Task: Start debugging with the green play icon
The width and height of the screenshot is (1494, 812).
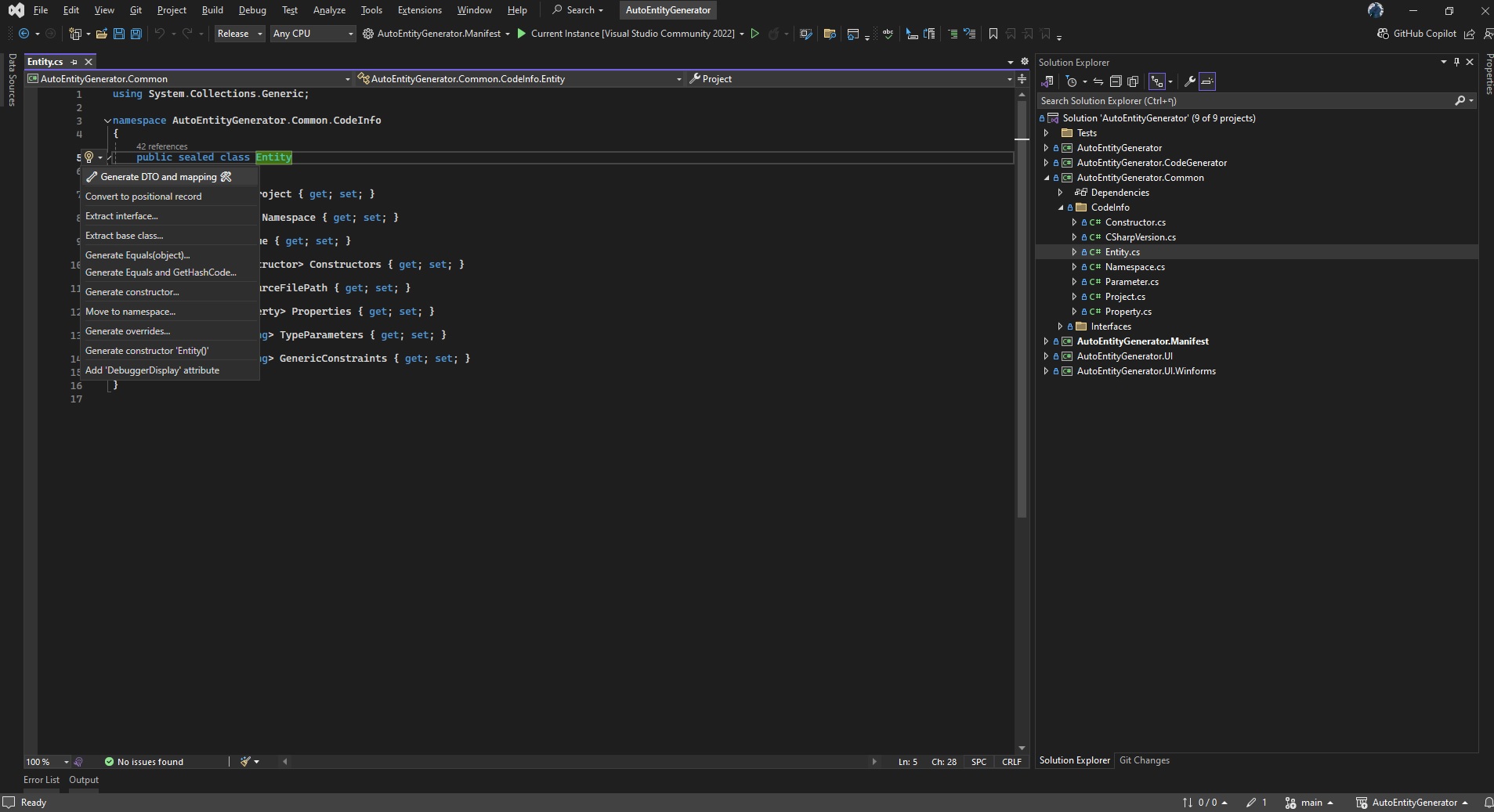Action: 522,34
